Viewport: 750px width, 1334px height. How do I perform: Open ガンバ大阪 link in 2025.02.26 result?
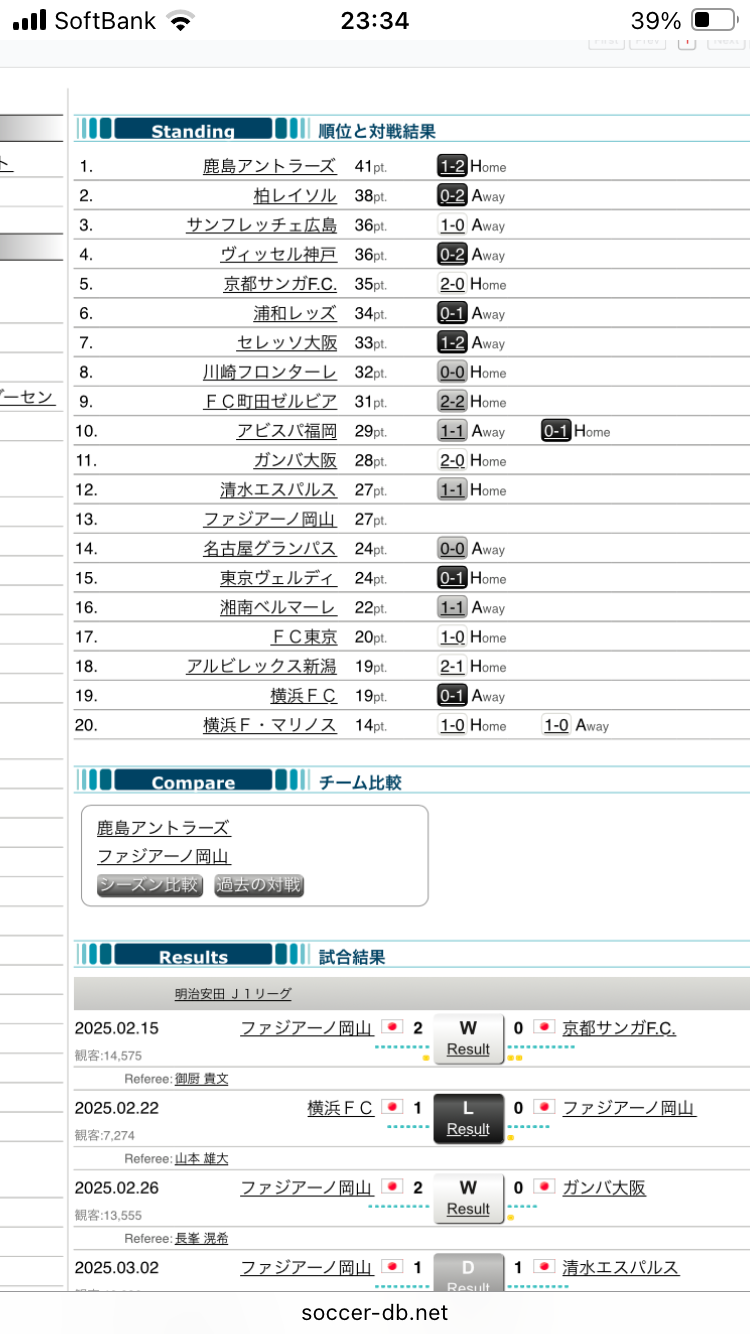[x=604, y=1188]
